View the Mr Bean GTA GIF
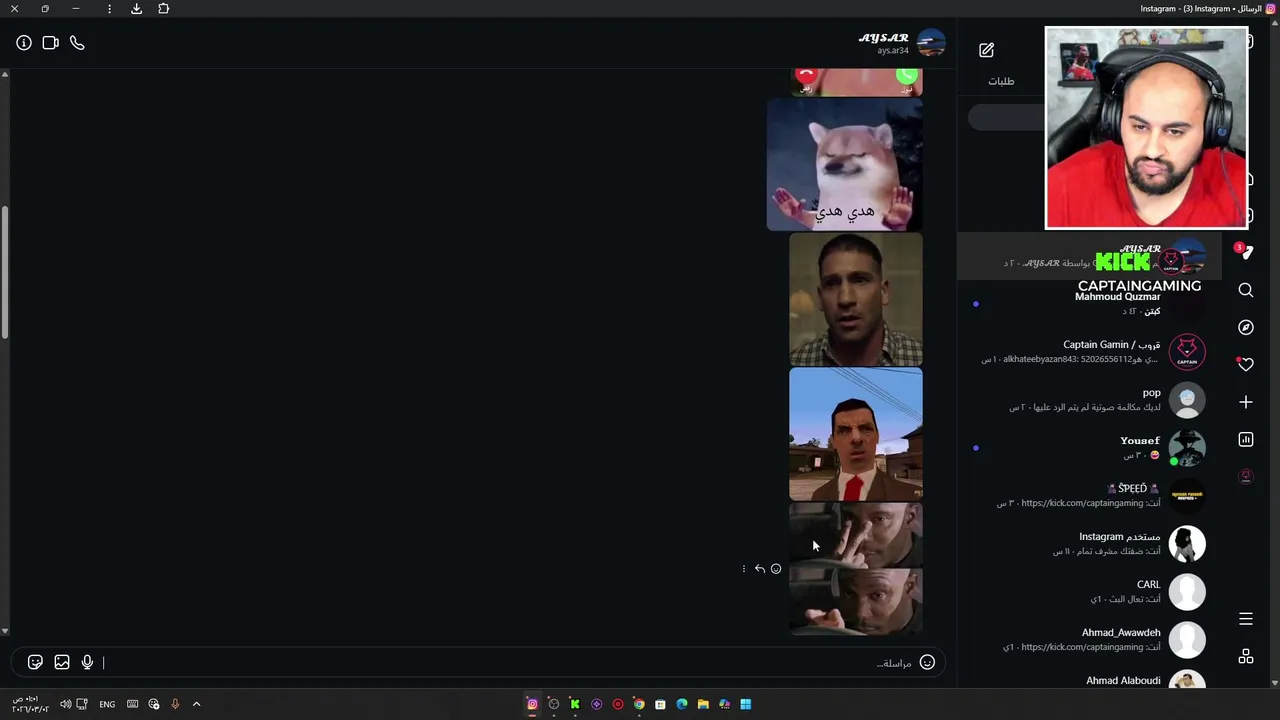The height and width of the screenshot is (720, 1280). point(856,434)
